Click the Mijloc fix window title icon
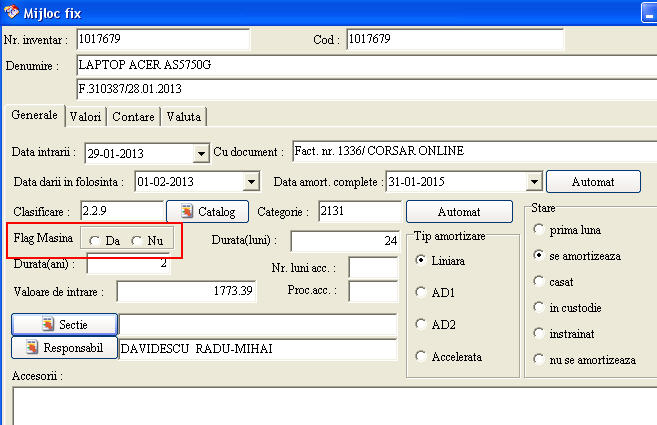Image resolution: width=657 pixels, height=425 pixels. click(12, 11)
